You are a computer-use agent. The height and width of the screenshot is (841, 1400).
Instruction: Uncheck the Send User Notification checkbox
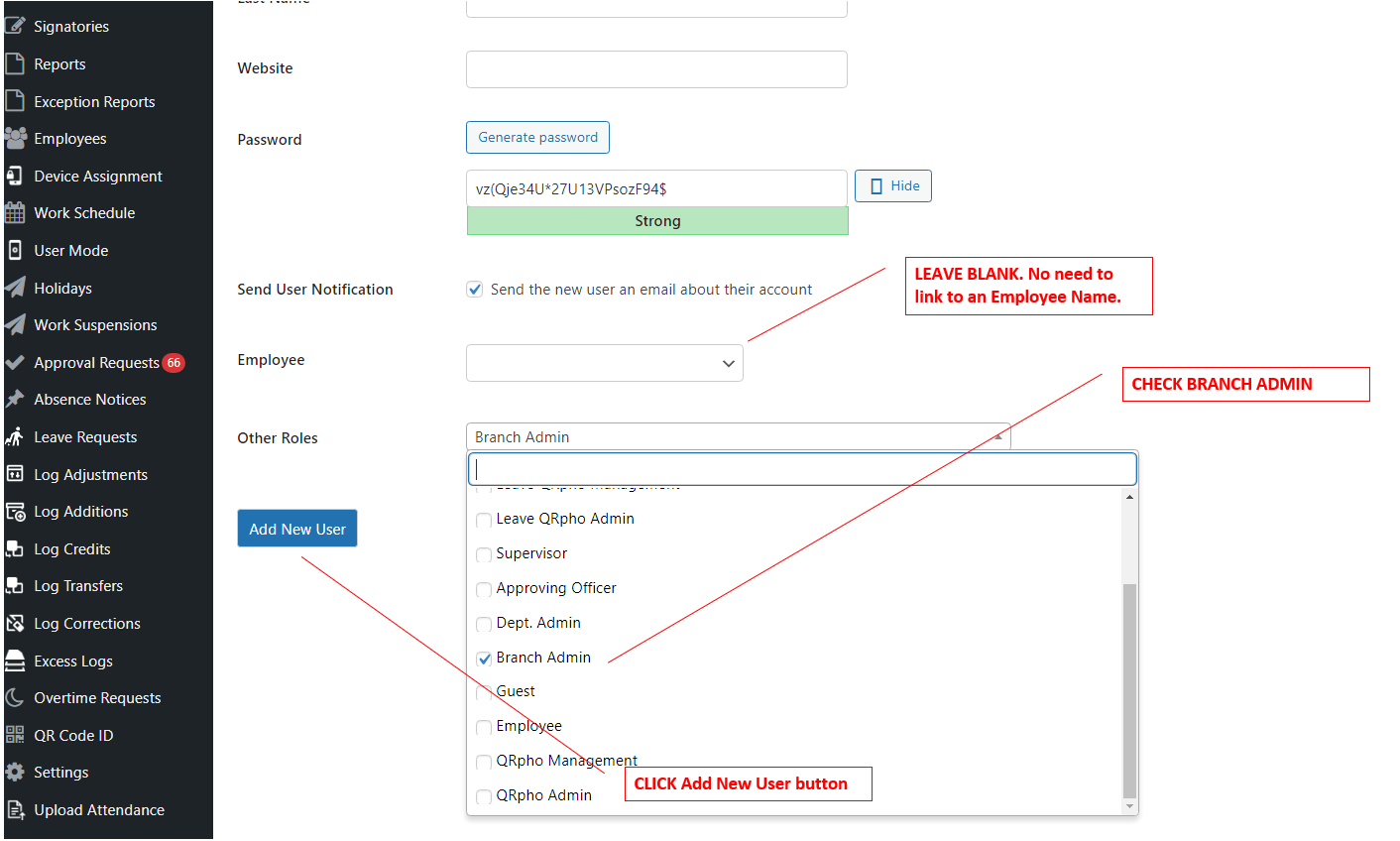(x=475, y=289)
